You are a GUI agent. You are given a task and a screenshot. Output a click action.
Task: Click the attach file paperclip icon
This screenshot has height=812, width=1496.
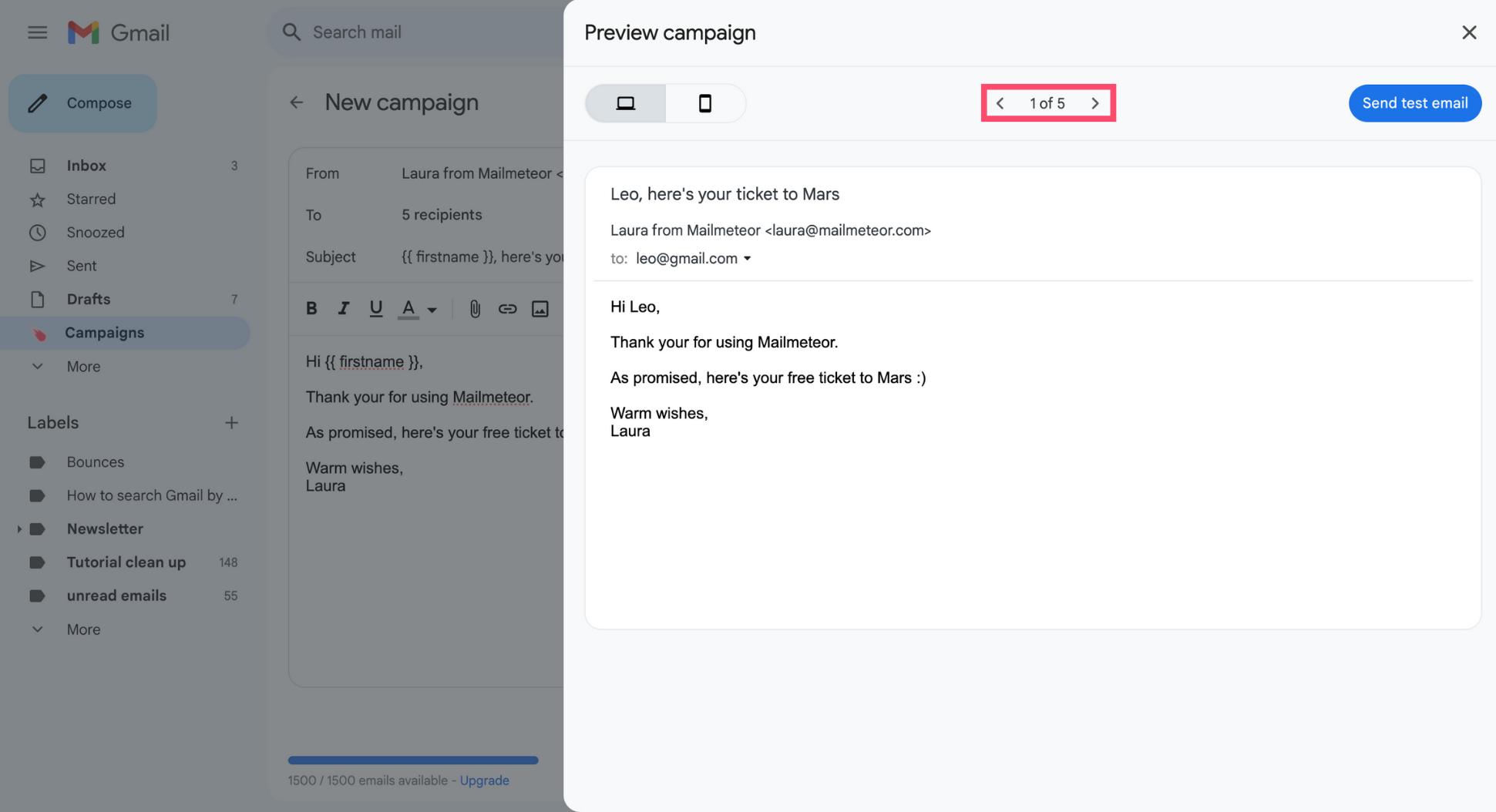[x=475, y=309]
